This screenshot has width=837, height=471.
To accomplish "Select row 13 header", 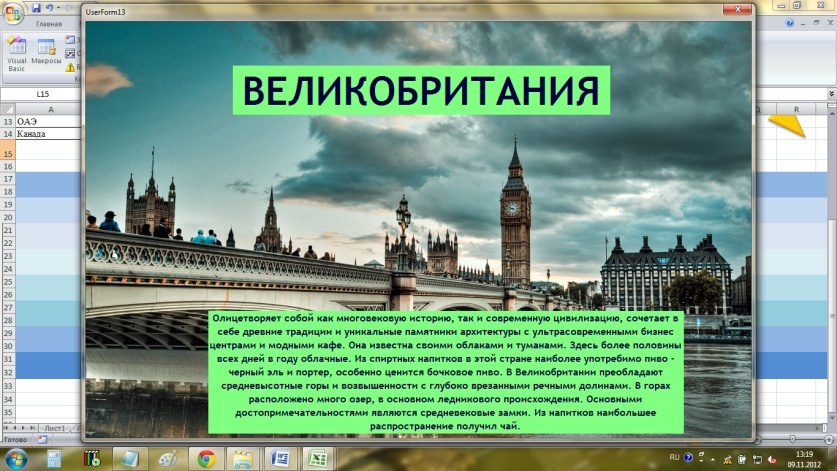I will [x=7, y=121].
